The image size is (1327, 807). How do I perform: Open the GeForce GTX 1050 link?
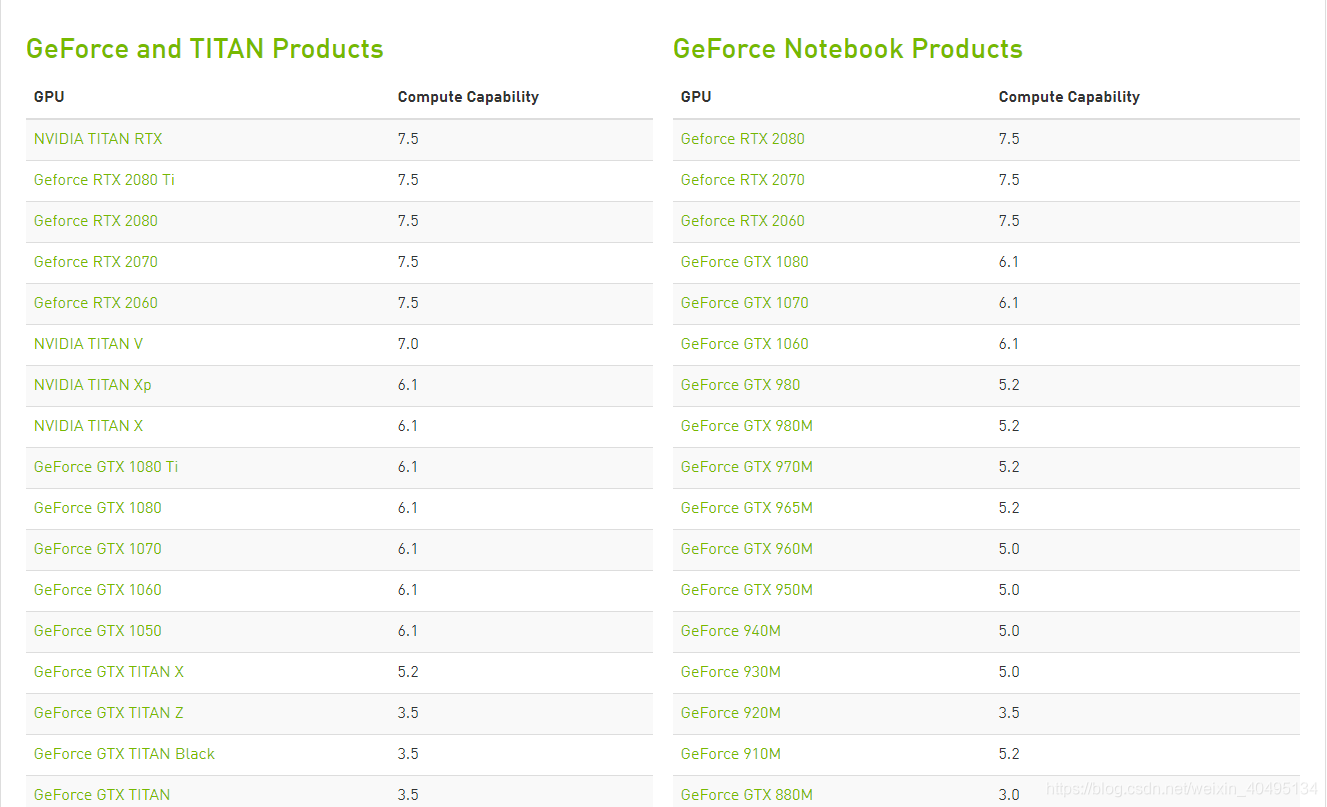pos(98,631)
